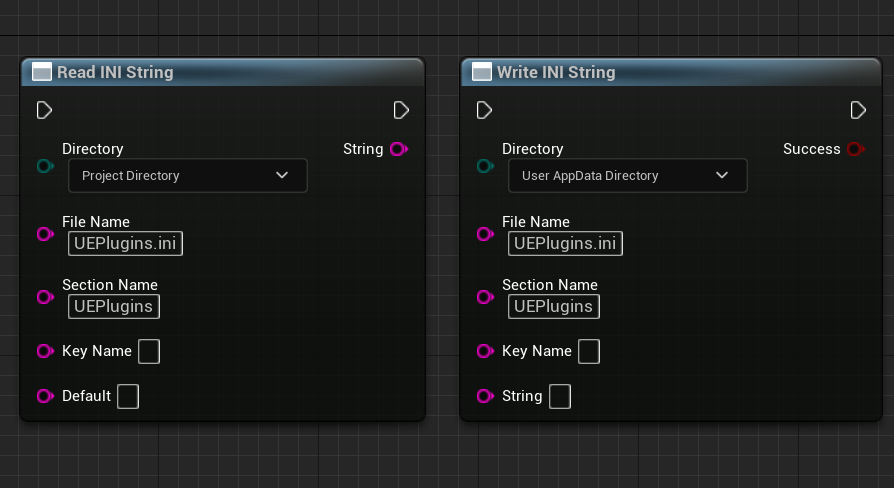Click the Key Name pin on Read INI String
The width and height of the screenshot is (894, 488).
click(45, 351)
